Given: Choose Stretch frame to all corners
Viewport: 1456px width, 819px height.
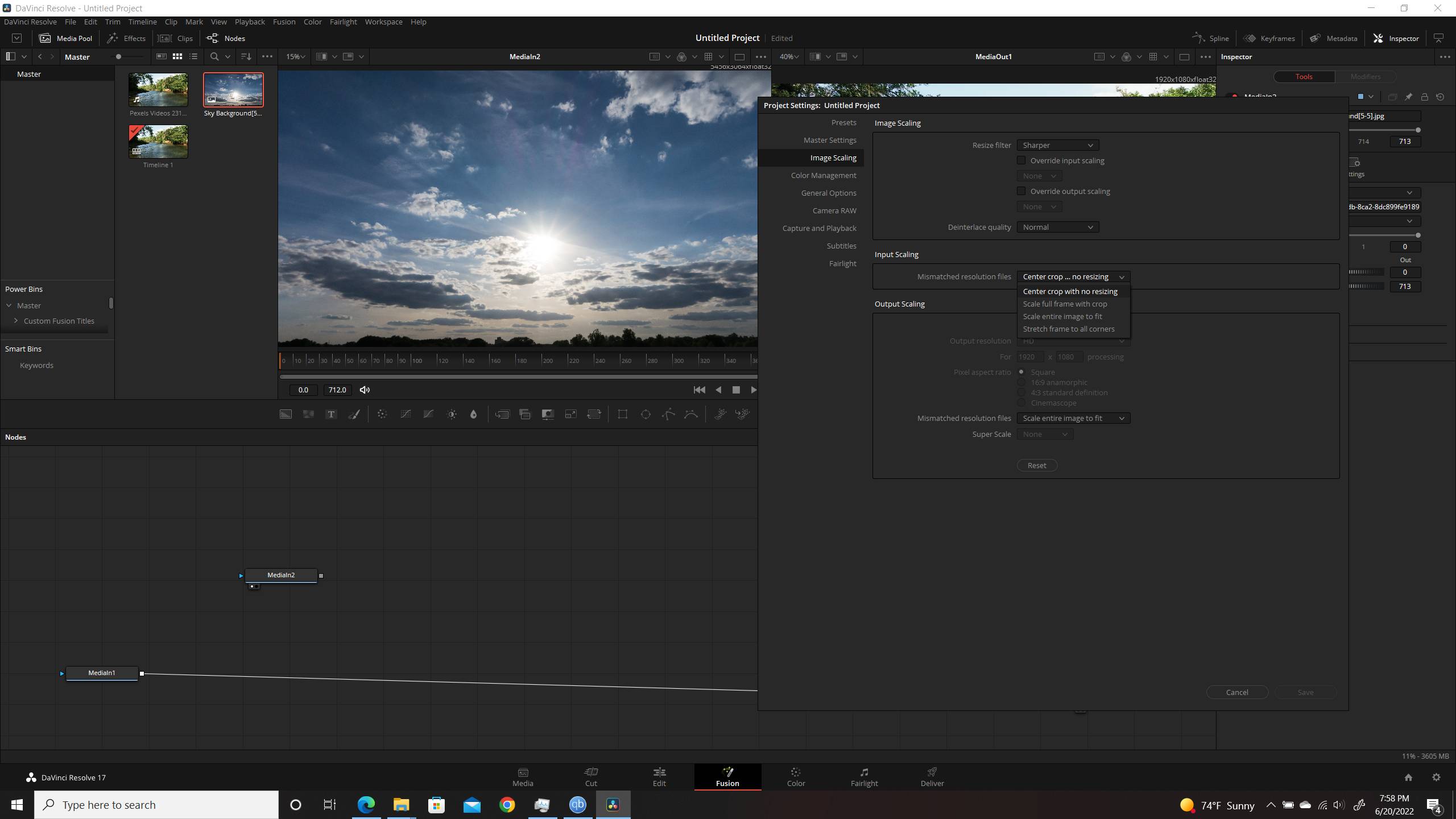Looking at the screenshot, I should tap(1069, 329).
